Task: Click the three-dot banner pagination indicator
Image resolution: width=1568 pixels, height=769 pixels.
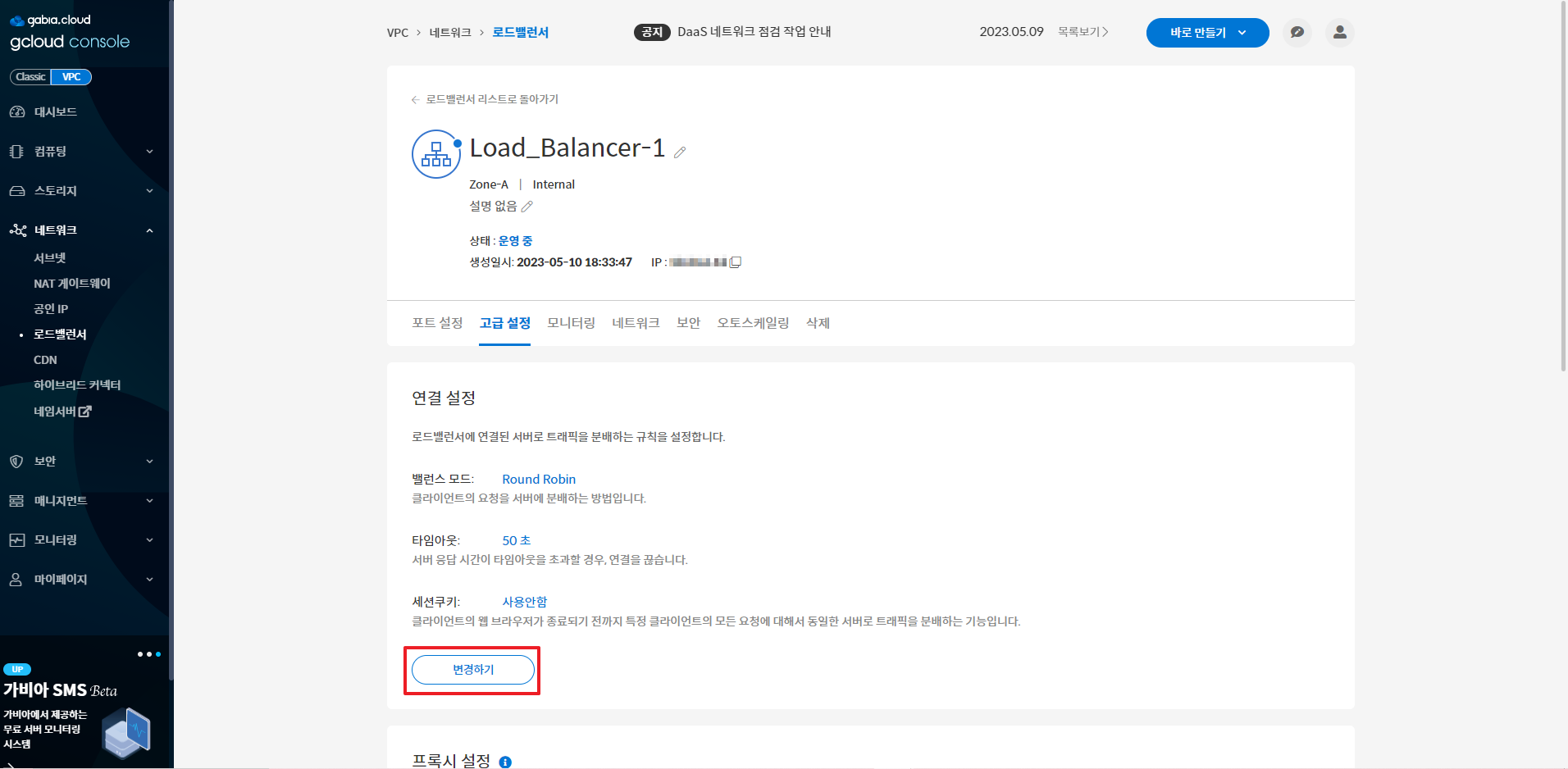Action: click(149, 654)
